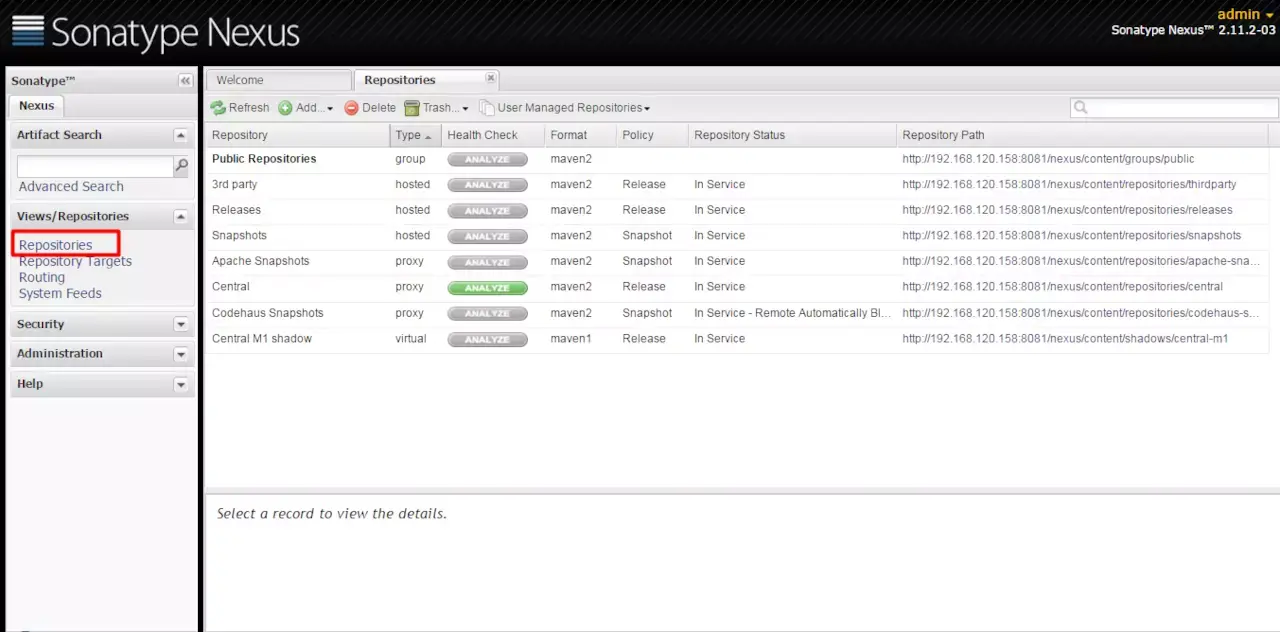The image size is (1280, 632).
Task: Click the repositories search filter field
Action: (1175, 108)
